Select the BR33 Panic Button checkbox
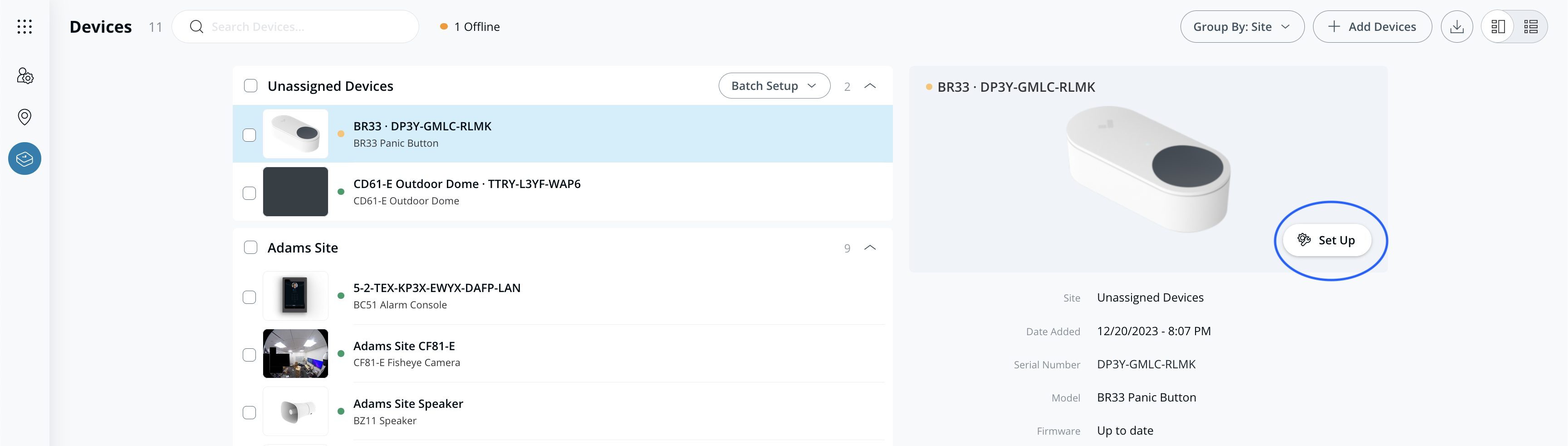This screenshot has width=1568, height=446. (249, 134)
